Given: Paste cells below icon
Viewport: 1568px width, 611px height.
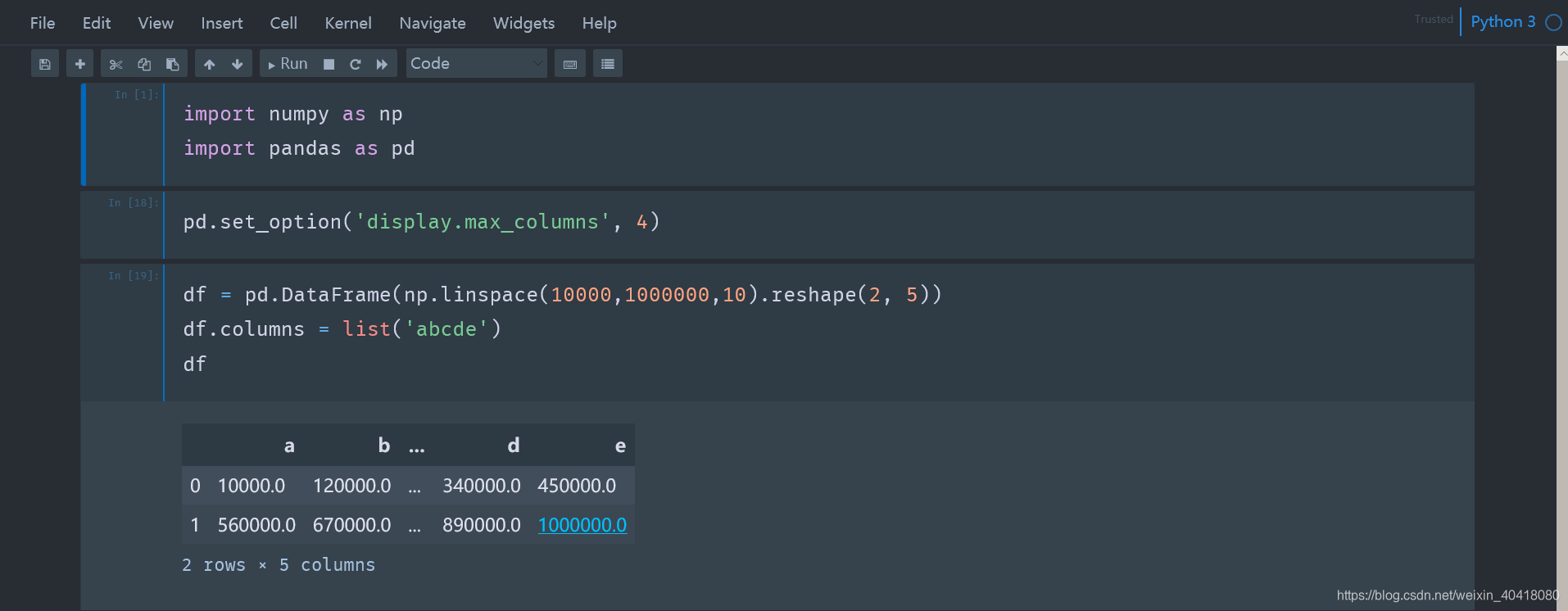Looking at the screenshot, I should 172,64.
